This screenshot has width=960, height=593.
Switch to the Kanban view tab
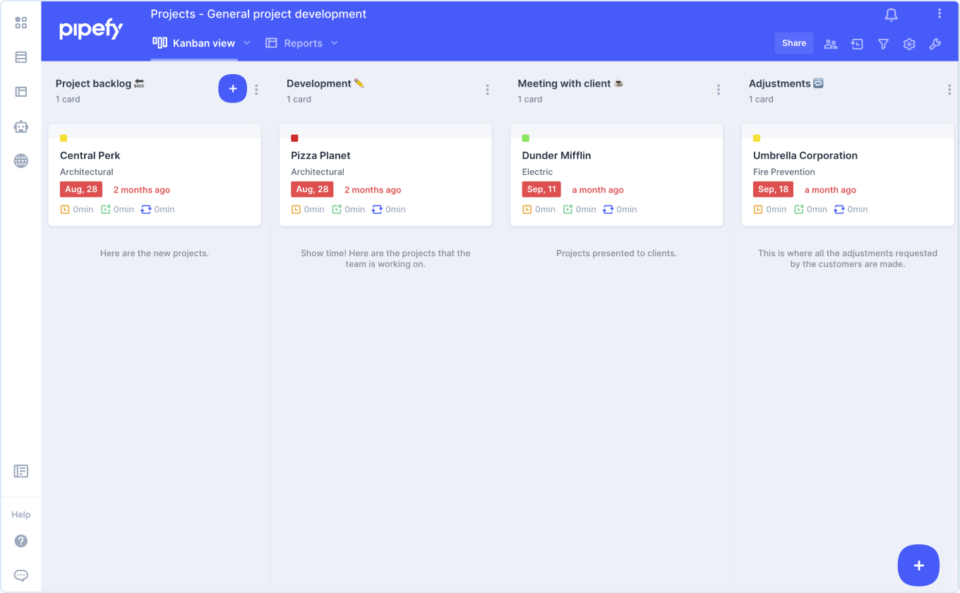(195, 43)
